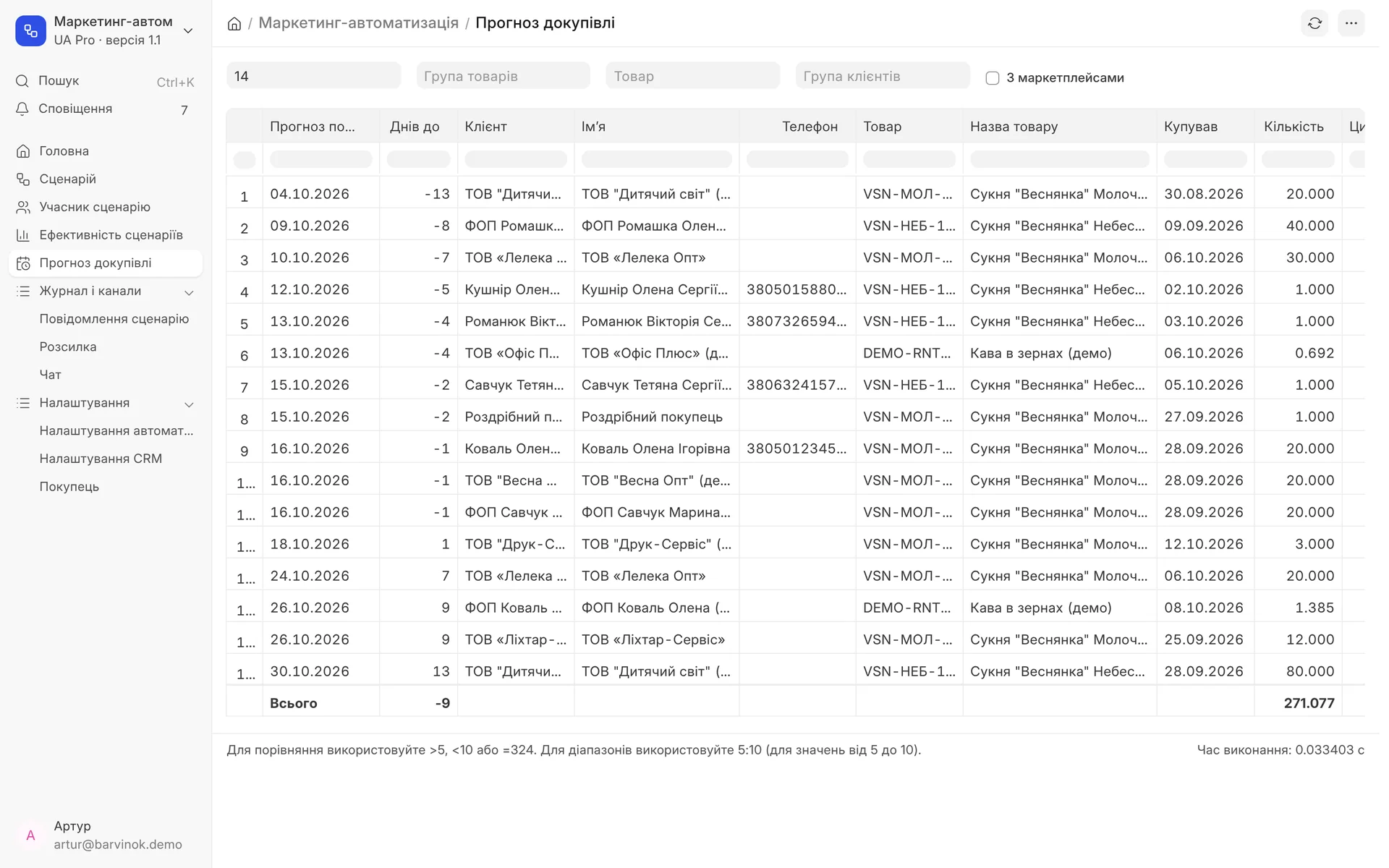Viewport: 1389px width, 868px height.
Task: Open the three-dots more options menu
Action: pyautogui.click(x=1351, y=23)
